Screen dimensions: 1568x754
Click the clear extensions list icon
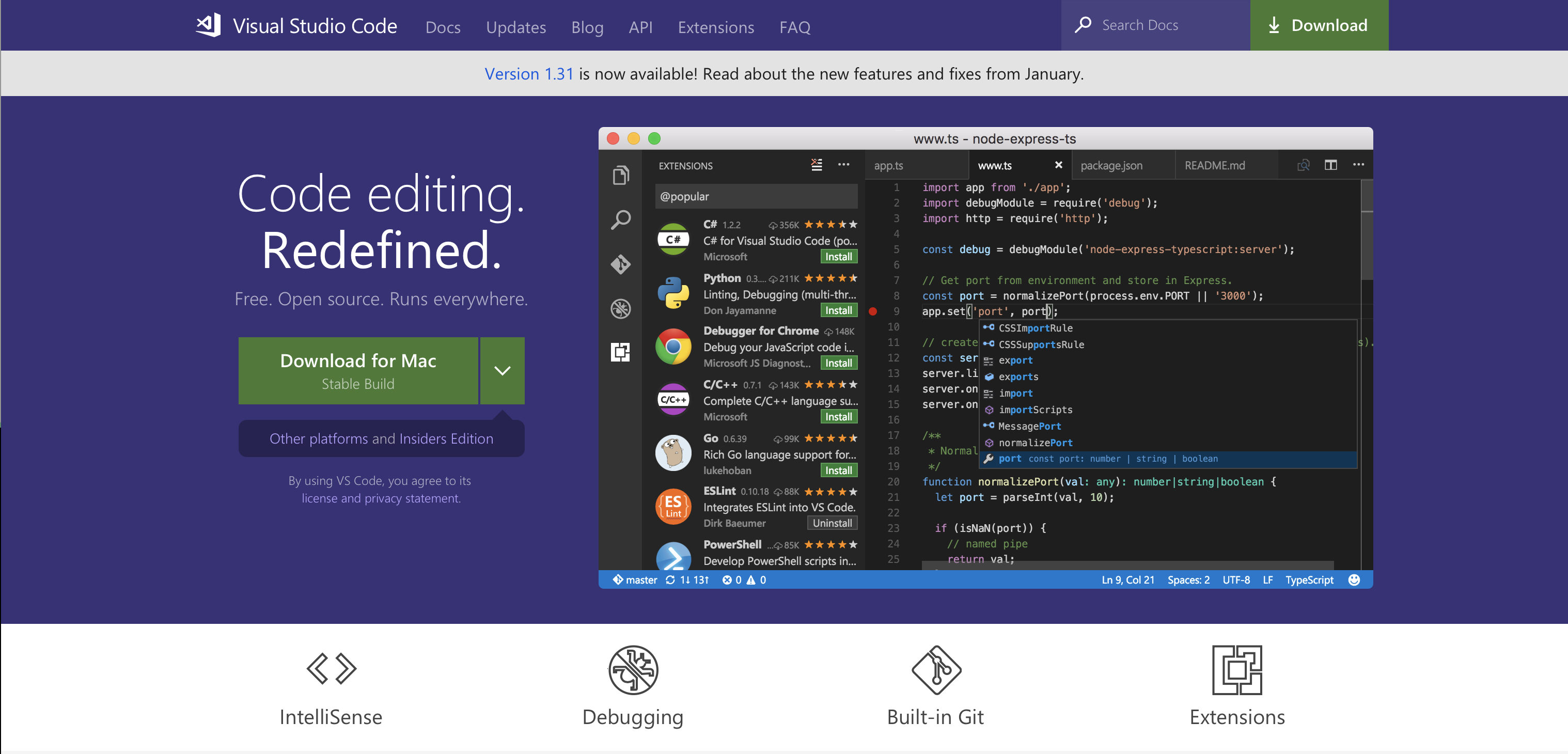pyautogui.click(x=816, y=165)
